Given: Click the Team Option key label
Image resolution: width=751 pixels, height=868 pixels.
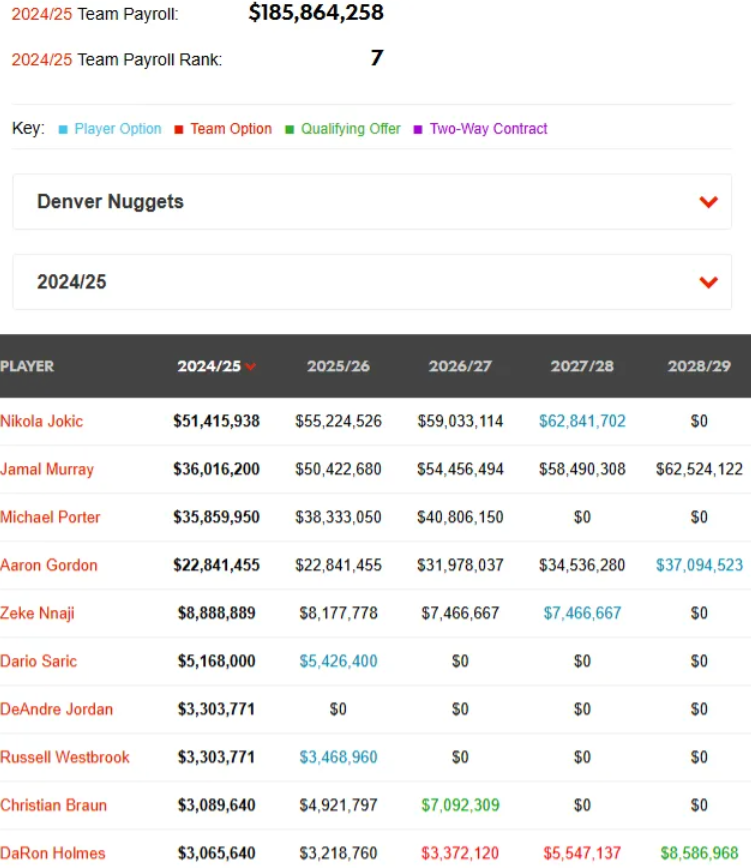Looking at the screenshot, I should (x=231, y=129).
